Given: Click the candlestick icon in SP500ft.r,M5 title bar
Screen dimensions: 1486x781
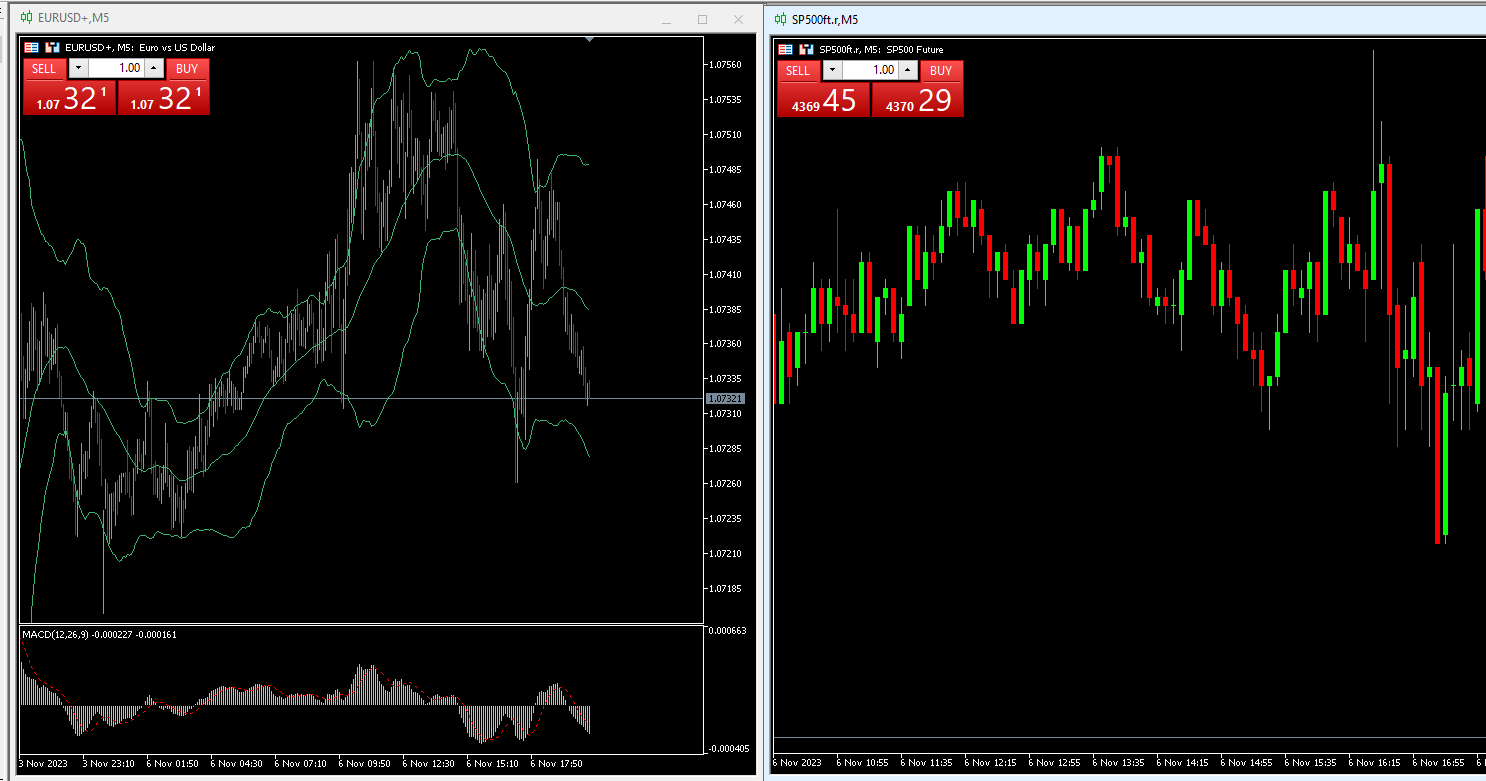Looking at the screenshot, I should pos(781,19).
